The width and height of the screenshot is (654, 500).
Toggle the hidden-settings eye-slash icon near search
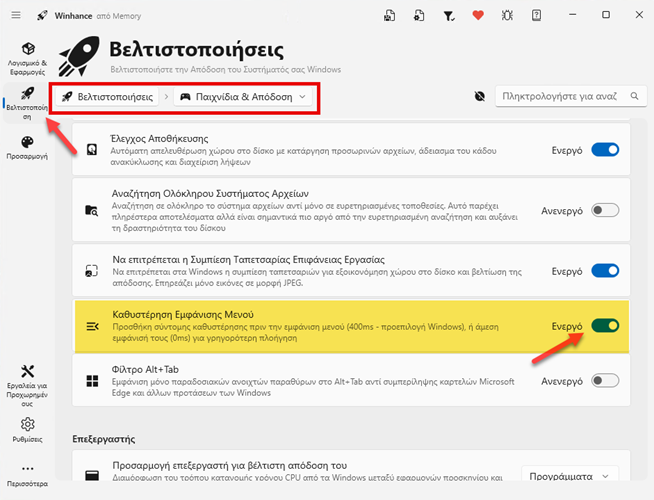pos(480,96)
